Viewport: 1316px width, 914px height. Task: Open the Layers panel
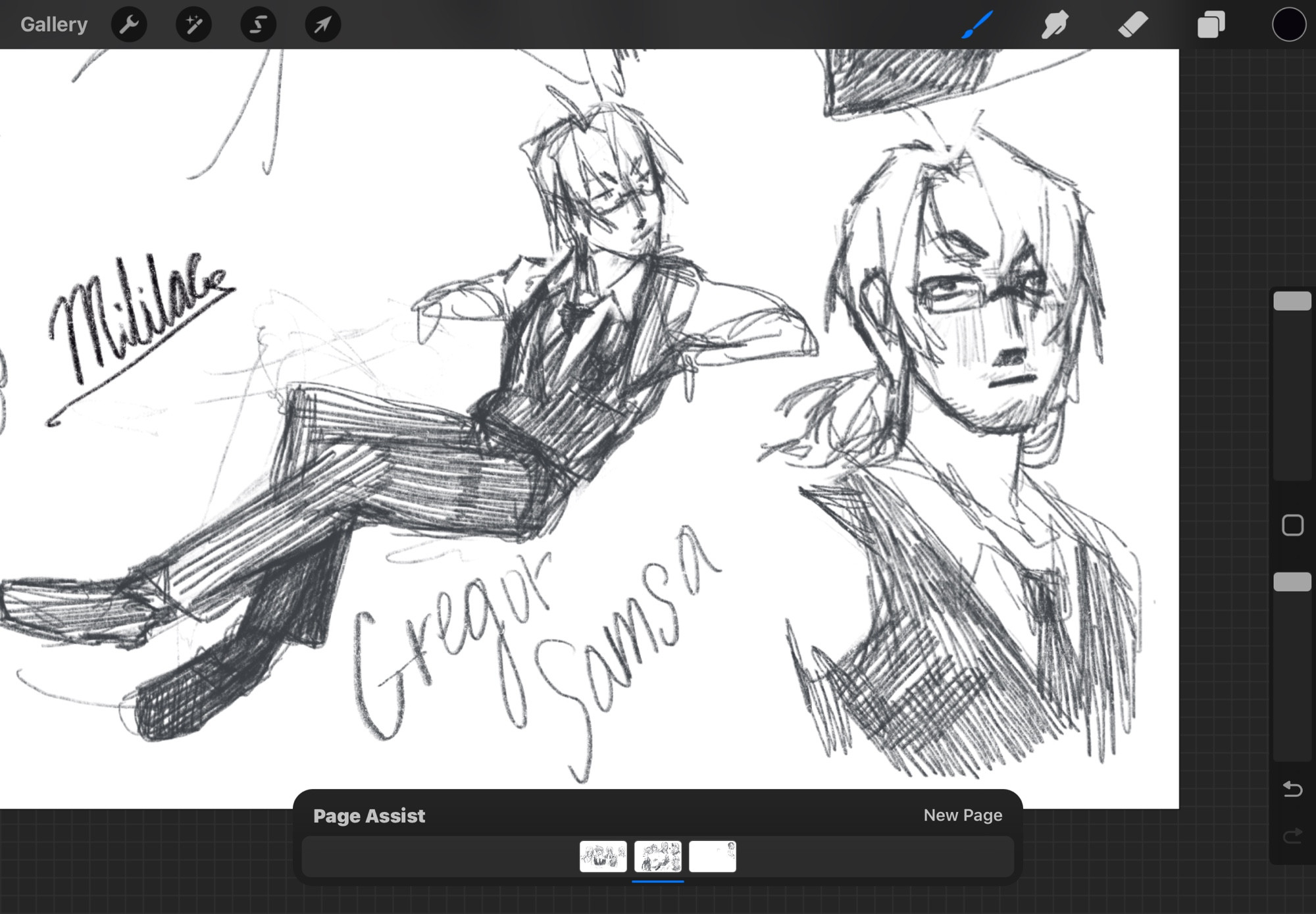coord(1211,25)
